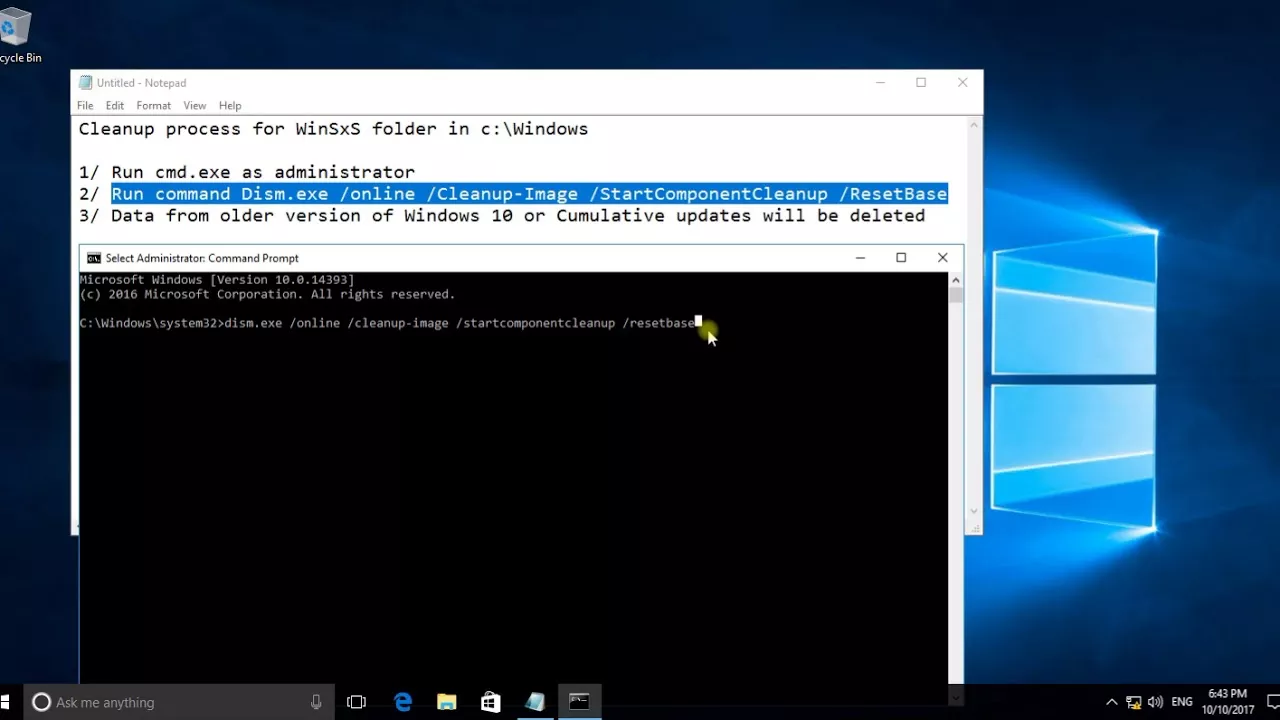Click the highlighted Dism.exe command line in Notepad

[x=529, y=194]
